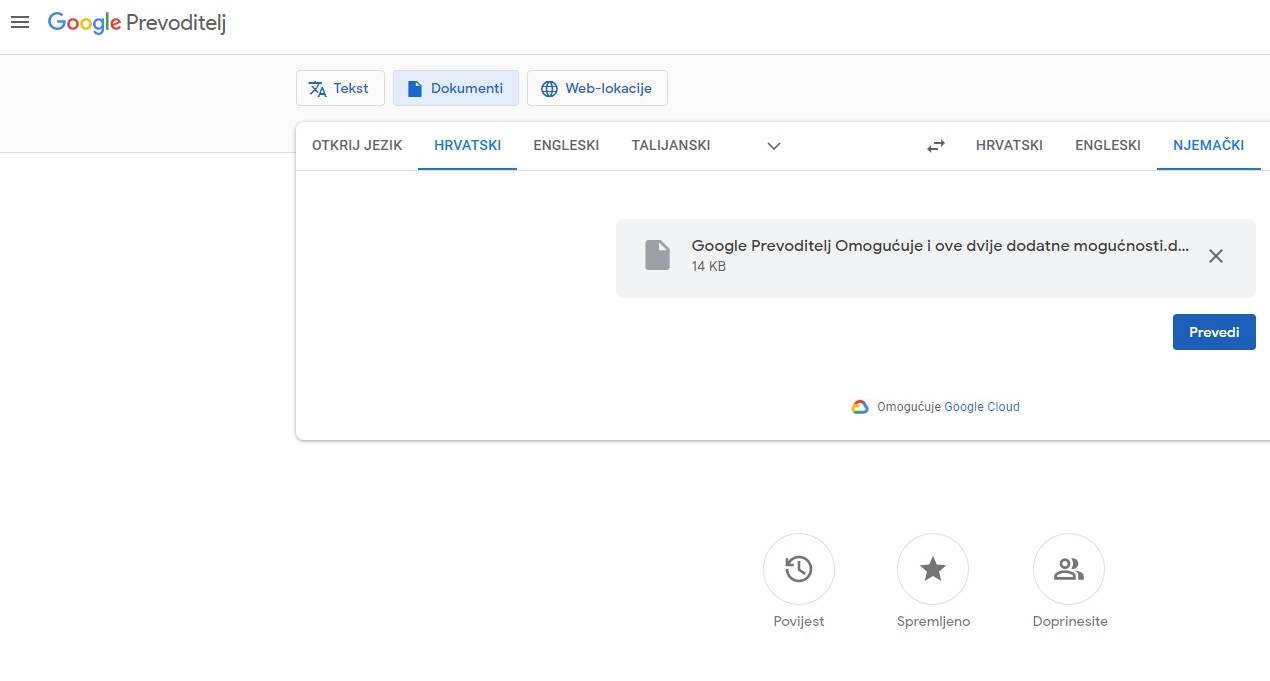Click the uploaded document file icon
The image size is (1270, 681).
point(657,255)
